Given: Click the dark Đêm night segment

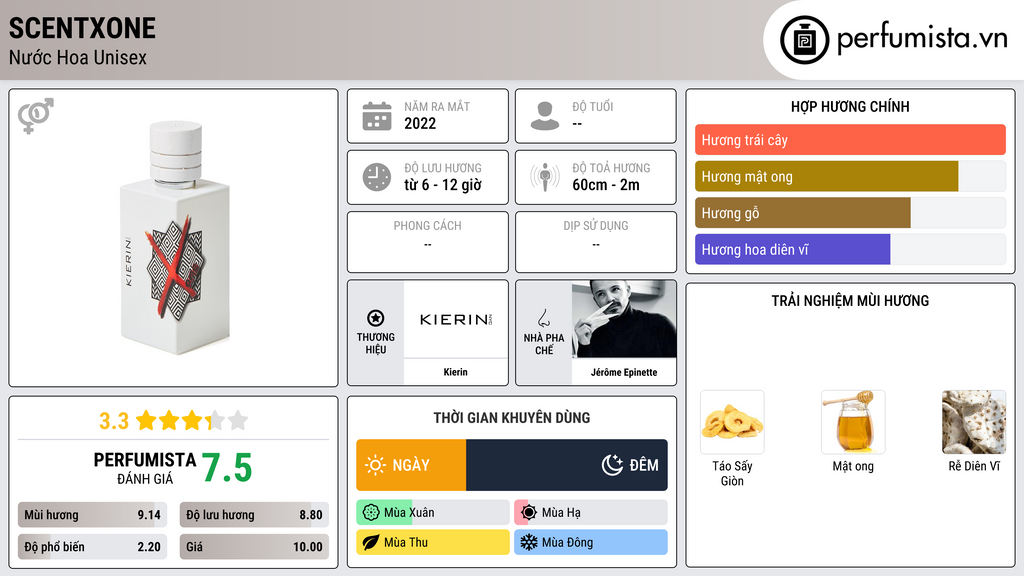Looking at the screenshot, I should coord(567,465).
